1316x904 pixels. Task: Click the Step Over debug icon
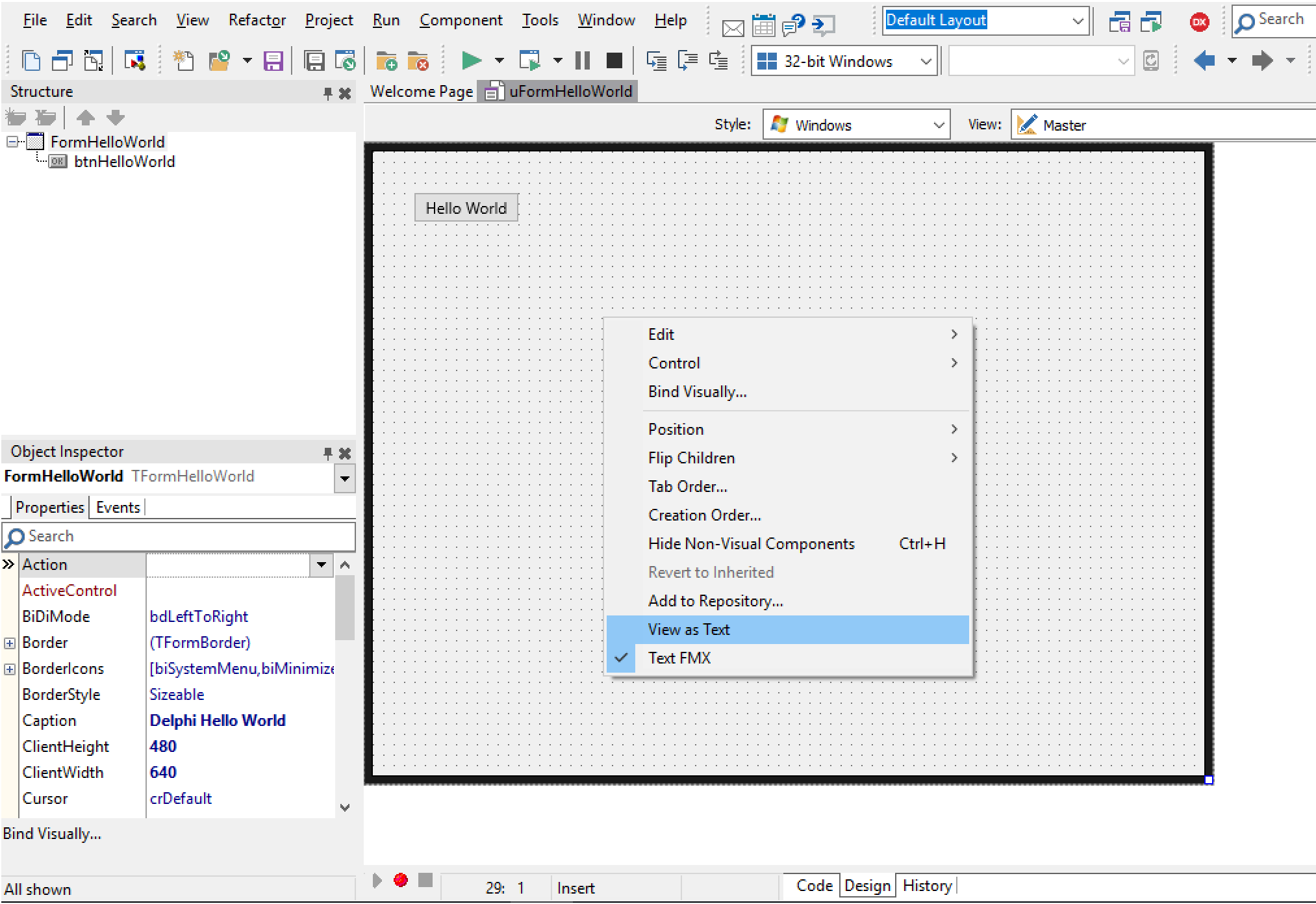pos(687,61)
